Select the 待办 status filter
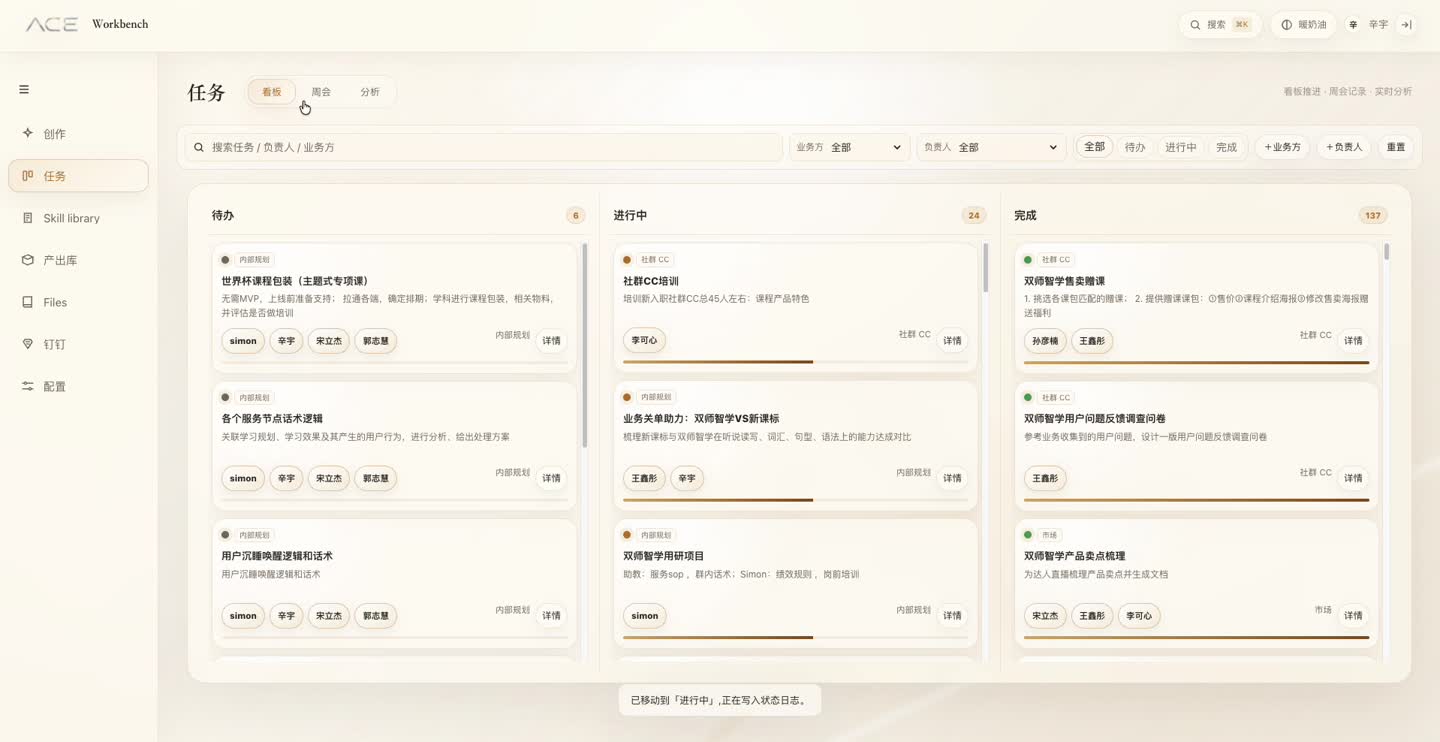Screen dimensions: 1440x742 click(x=1135, y=147)
